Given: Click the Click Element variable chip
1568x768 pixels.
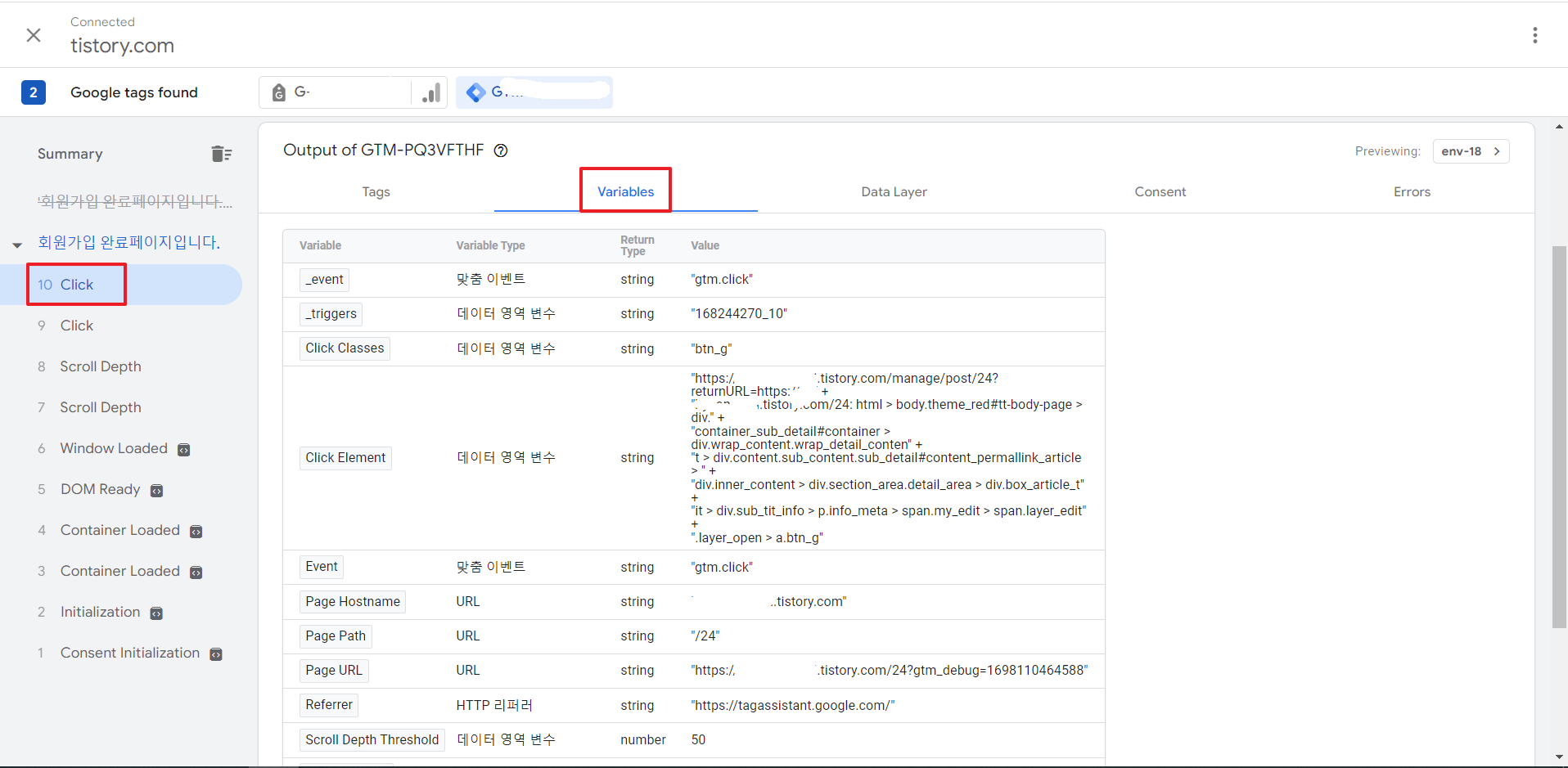Looking at the screenshot, I should [345, 458].
